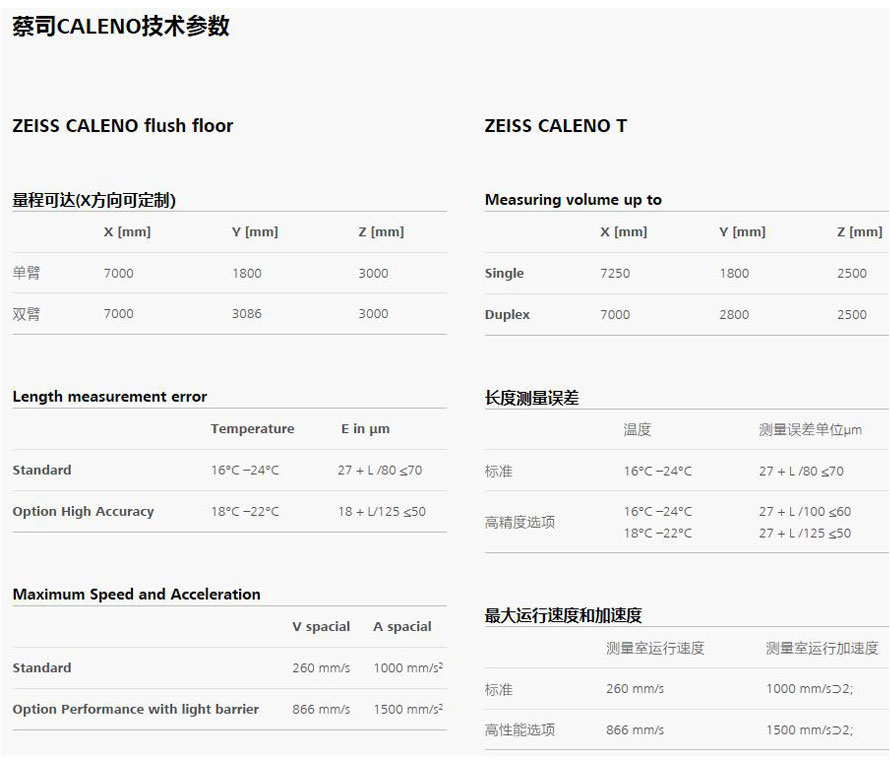Click the ZEISS CALENO T heading
Screen dimensions: 890x767
click(556, 126)
